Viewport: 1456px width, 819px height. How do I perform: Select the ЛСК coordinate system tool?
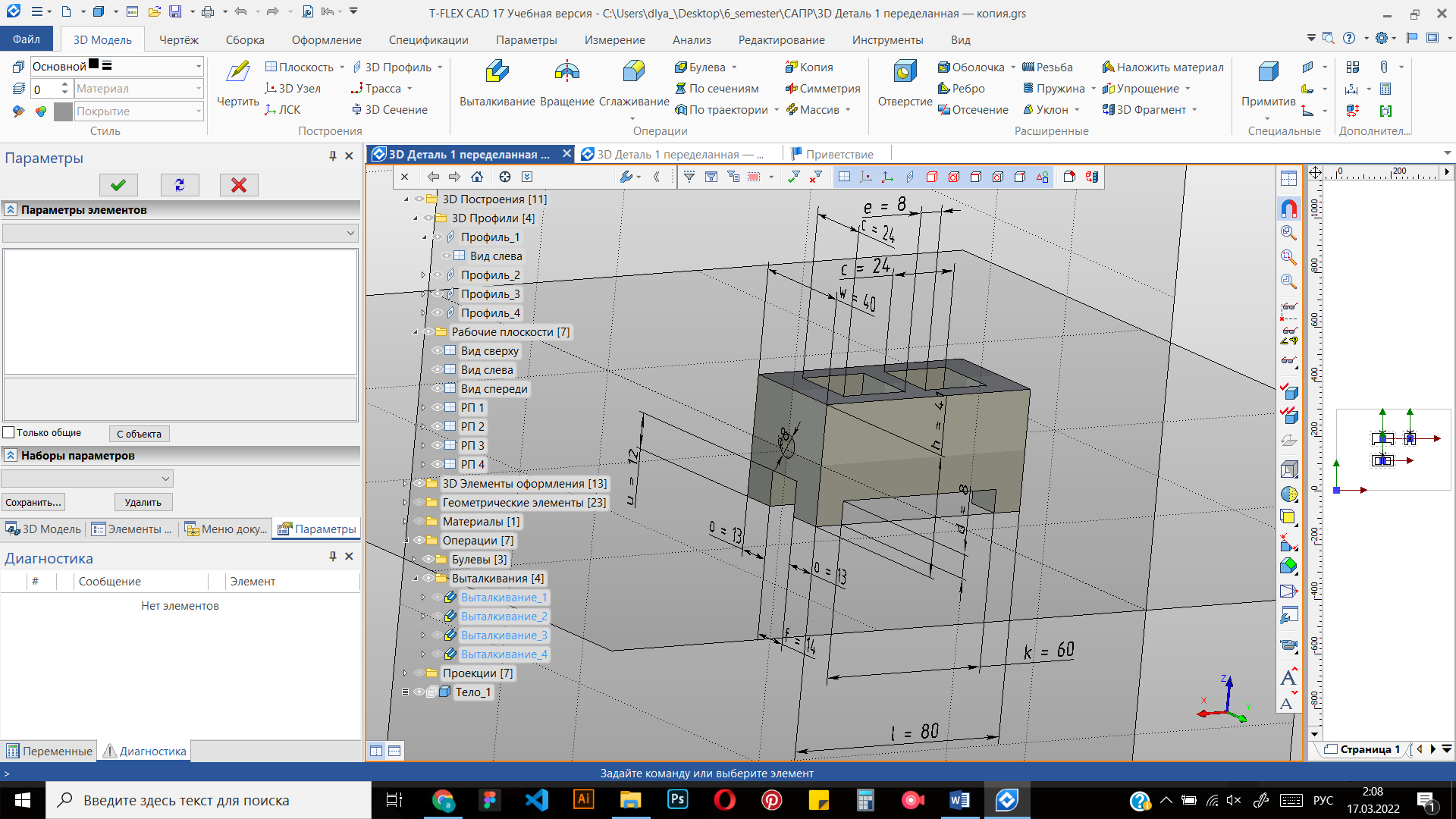click(282, 110)
